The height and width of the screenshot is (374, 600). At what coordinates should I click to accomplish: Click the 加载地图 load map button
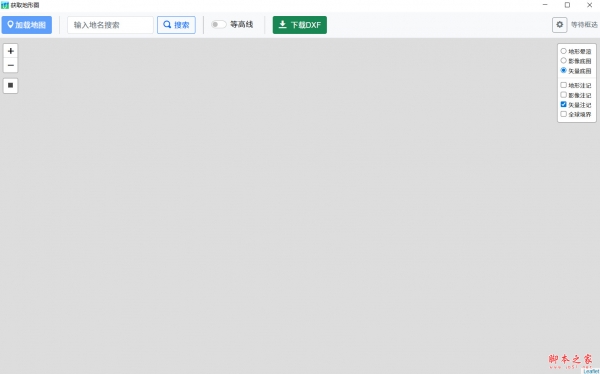click(26, 25)
